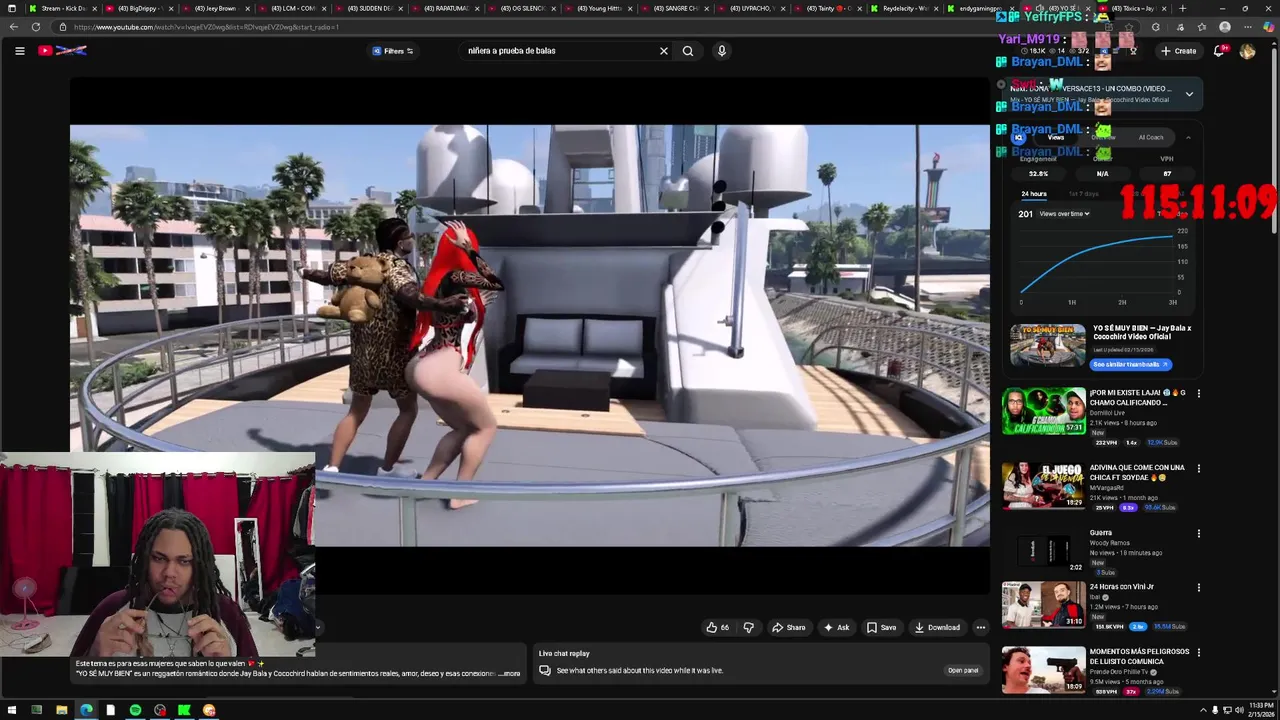The width and height of the screenshot is (1280, 720).
Task: Switch to the Young Hittaz browser tab
Action: (598, 8)
